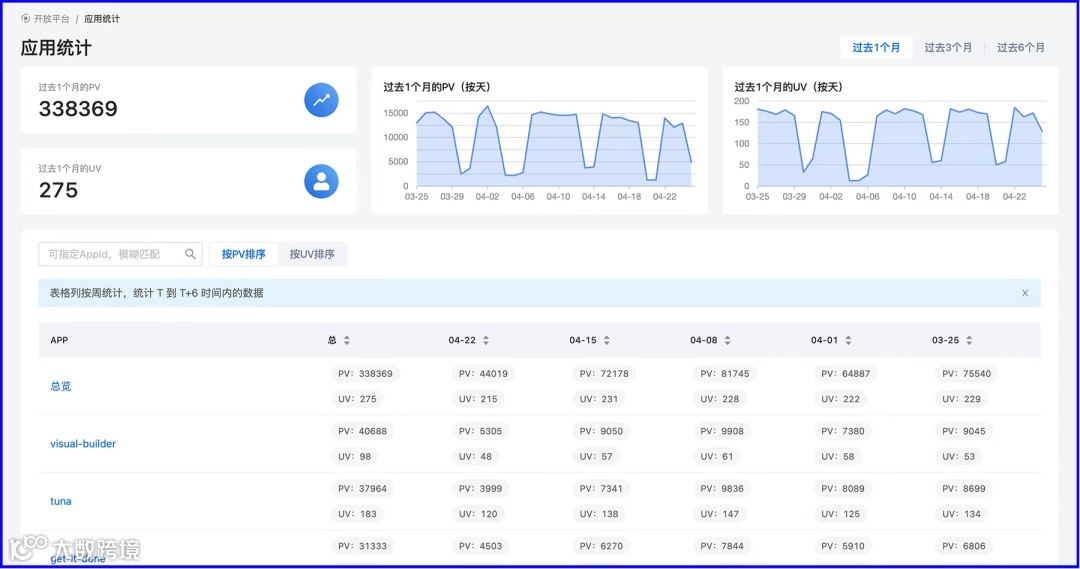Click the PV: 9050 cell
Image resolution: width=1080 pixels, height=569 pixels.
601,431
